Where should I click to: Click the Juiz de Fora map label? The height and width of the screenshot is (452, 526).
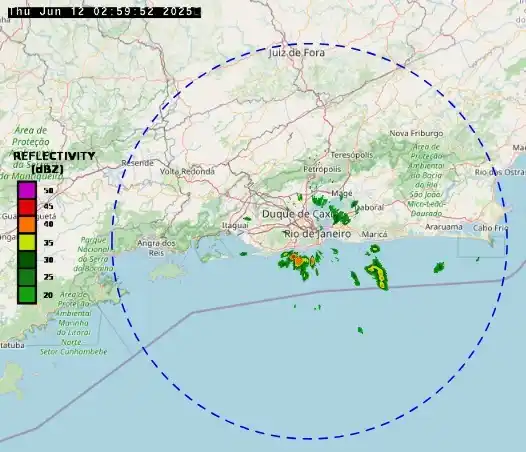coord(297,53)
